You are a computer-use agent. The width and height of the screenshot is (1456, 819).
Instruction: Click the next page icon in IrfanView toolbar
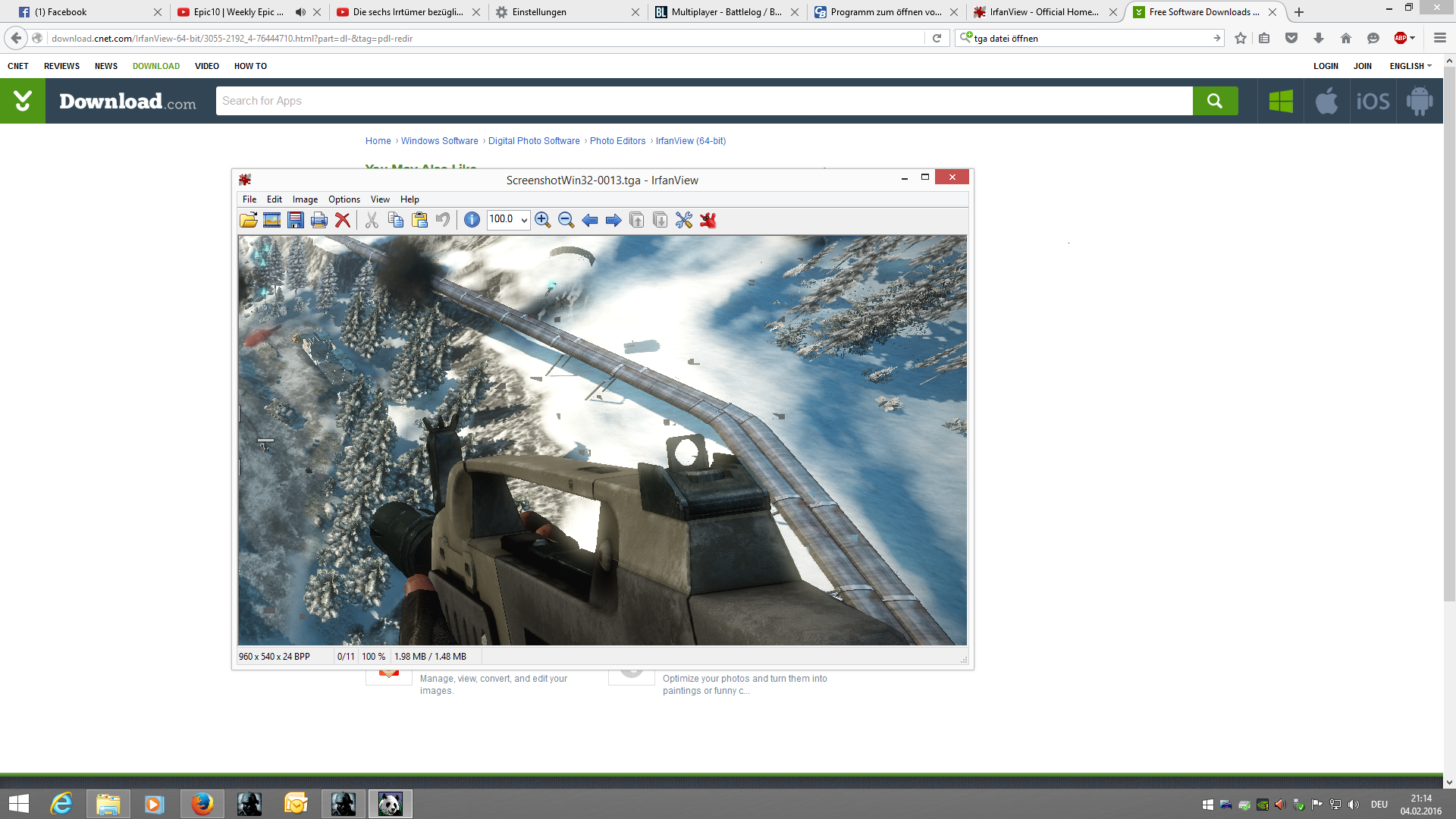point(661,220)
